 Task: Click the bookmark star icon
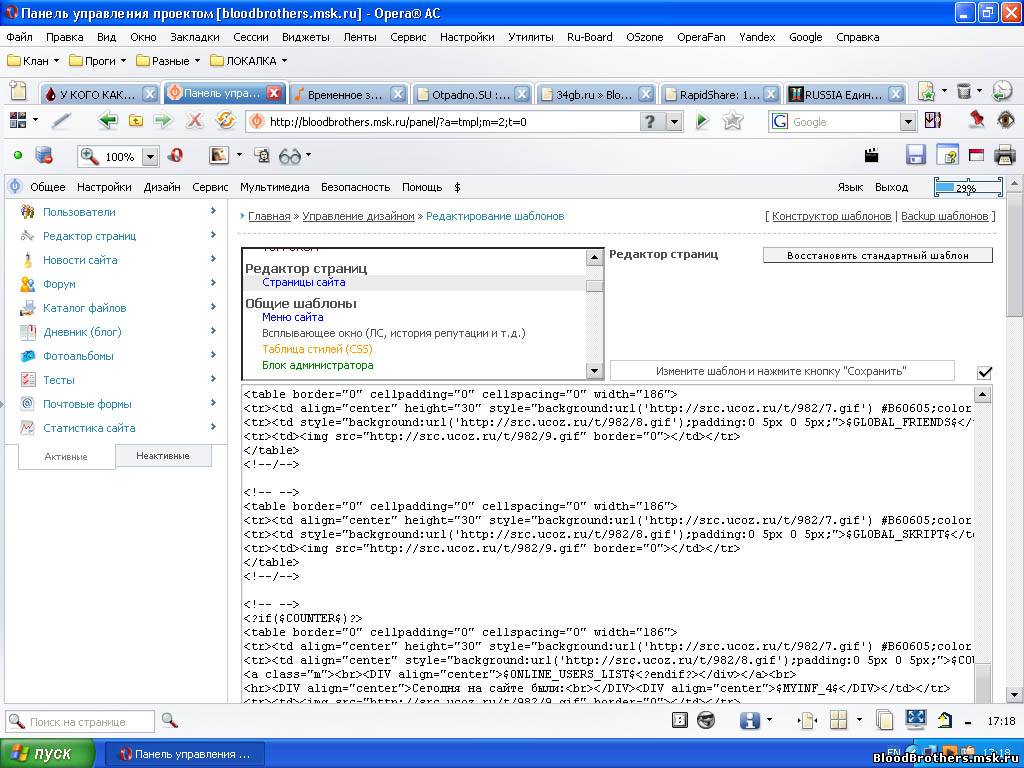[733, 121]
